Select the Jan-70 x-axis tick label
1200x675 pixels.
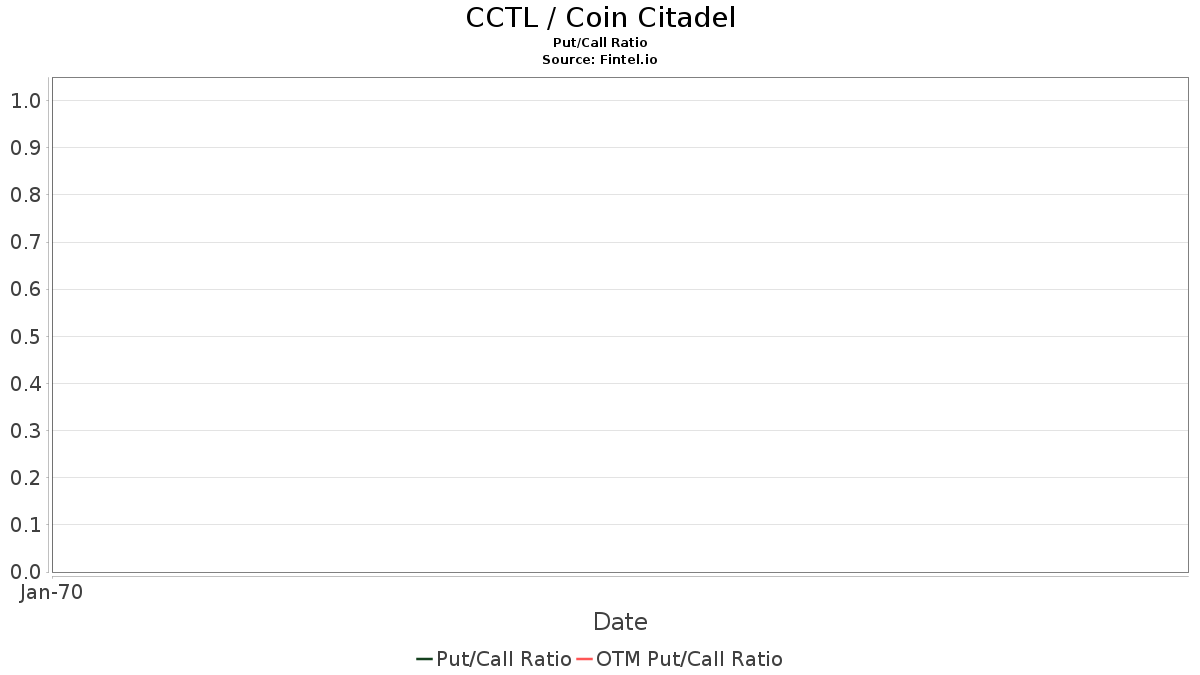pos(51,592)
